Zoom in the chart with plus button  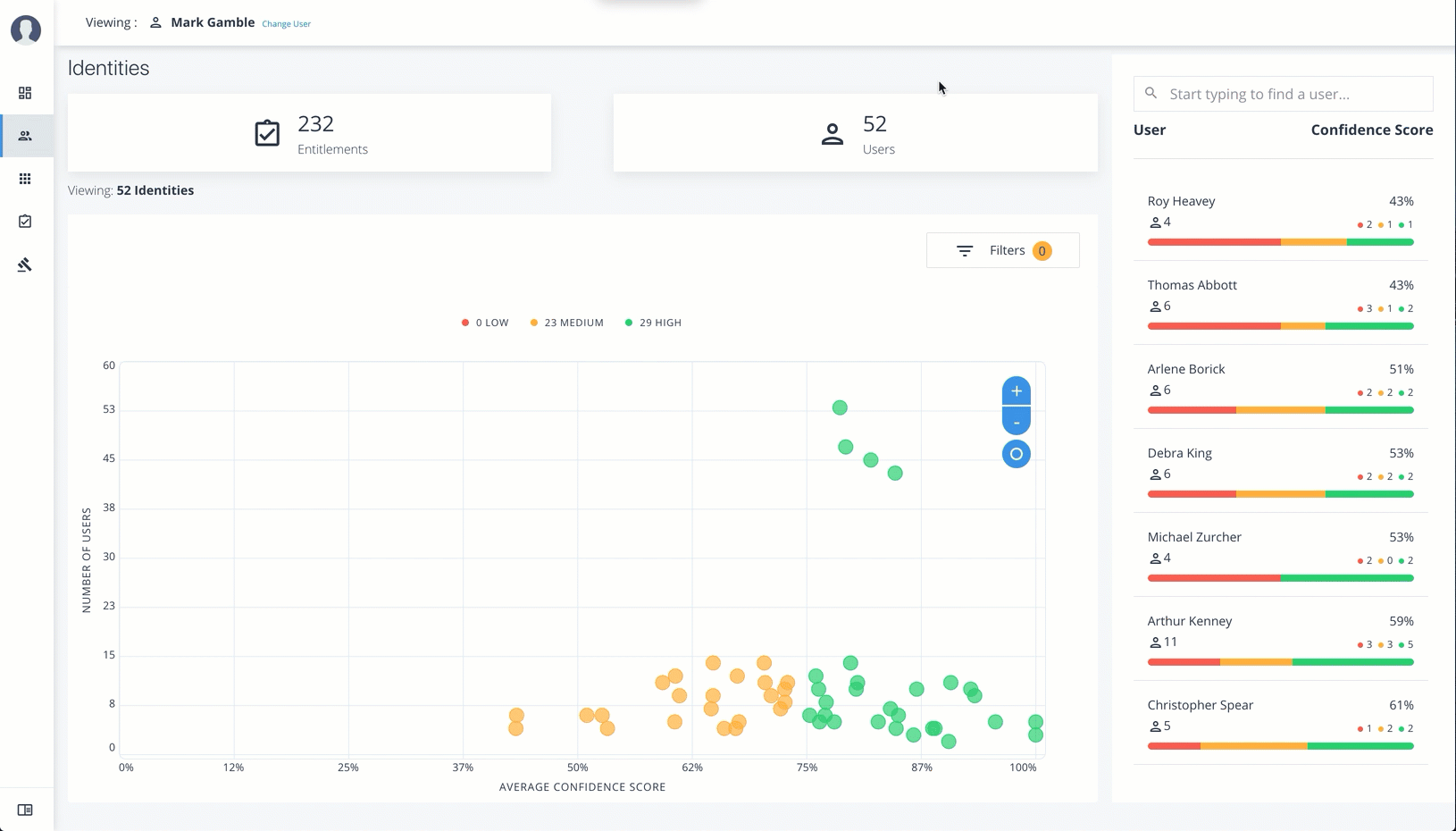[1016, 391]
